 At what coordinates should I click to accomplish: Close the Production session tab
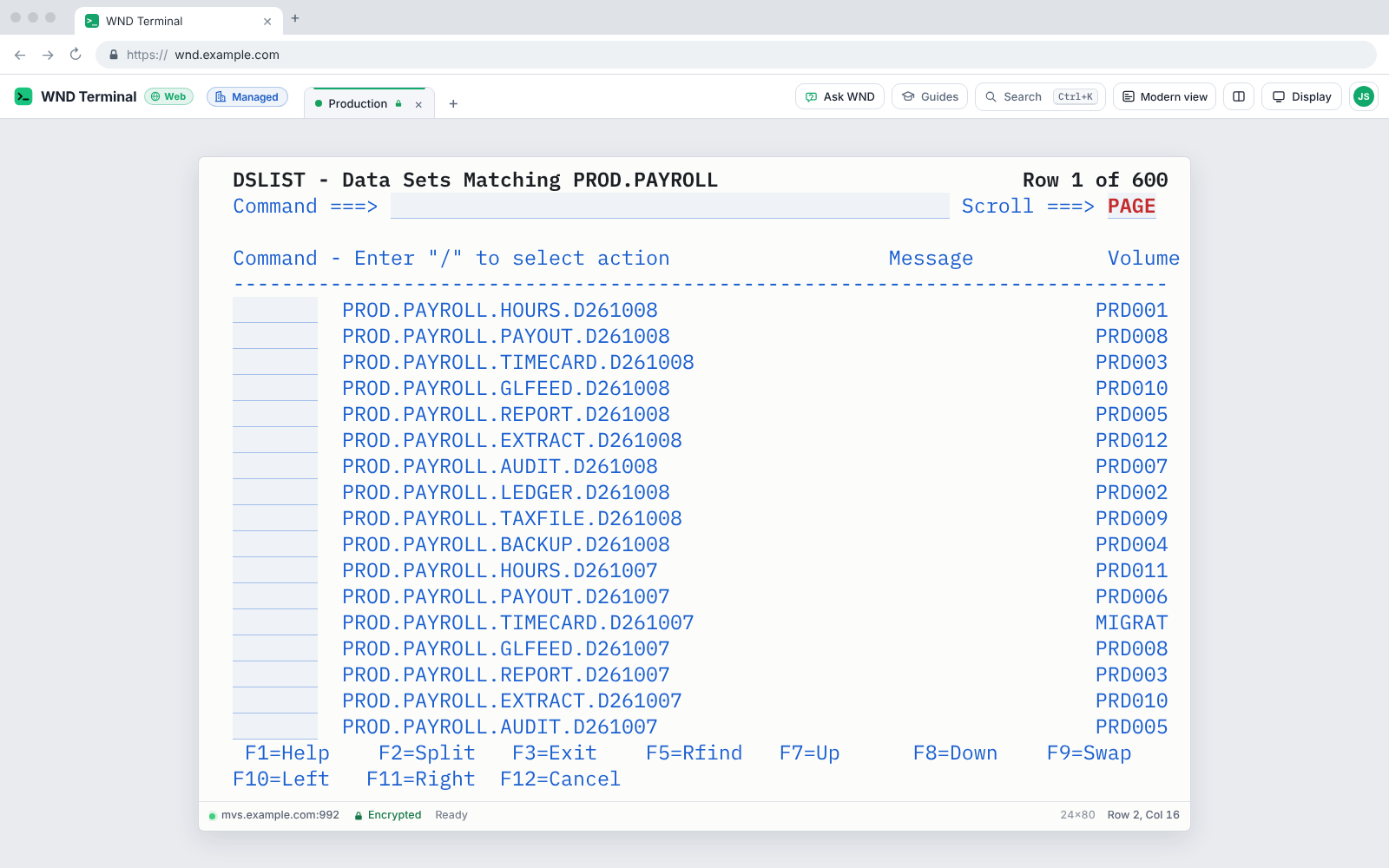tap(418, 104)
